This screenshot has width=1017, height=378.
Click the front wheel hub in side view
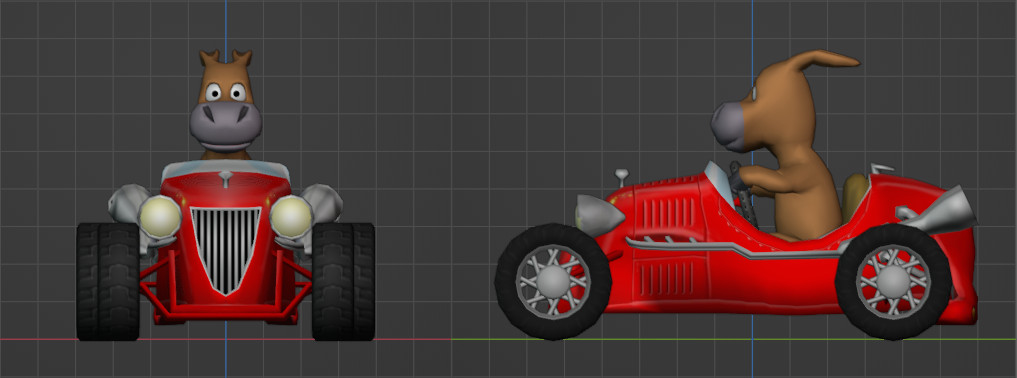pyautogui.click(x=553, y=281)
